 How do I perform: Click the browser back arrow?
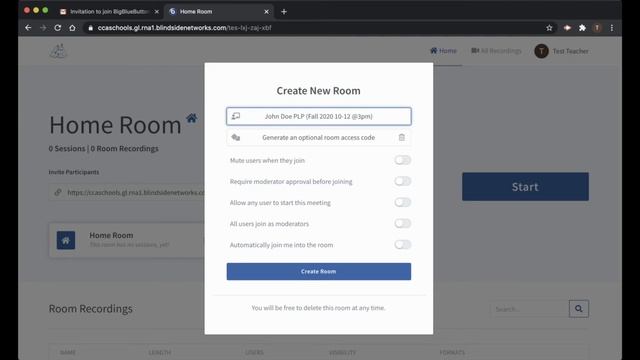(x=28, y=28)
